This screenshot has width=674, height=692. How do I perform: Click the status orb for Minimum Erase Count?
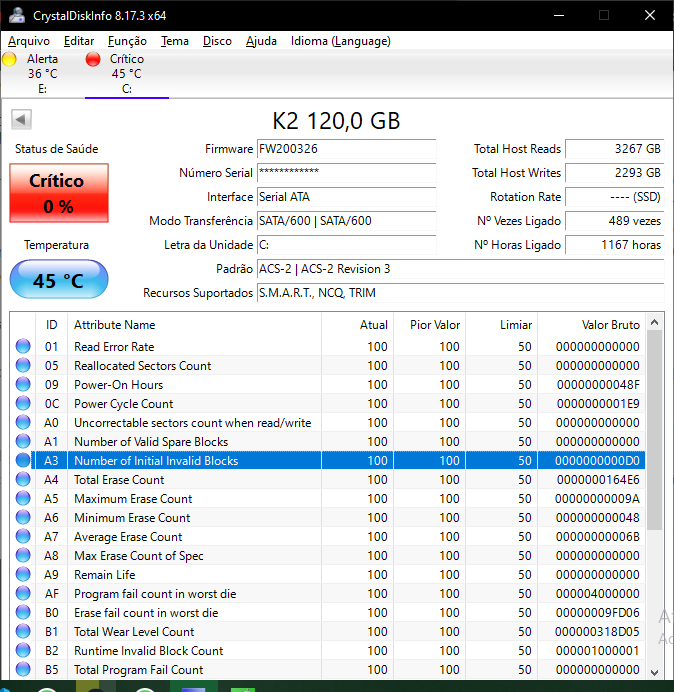23,517
